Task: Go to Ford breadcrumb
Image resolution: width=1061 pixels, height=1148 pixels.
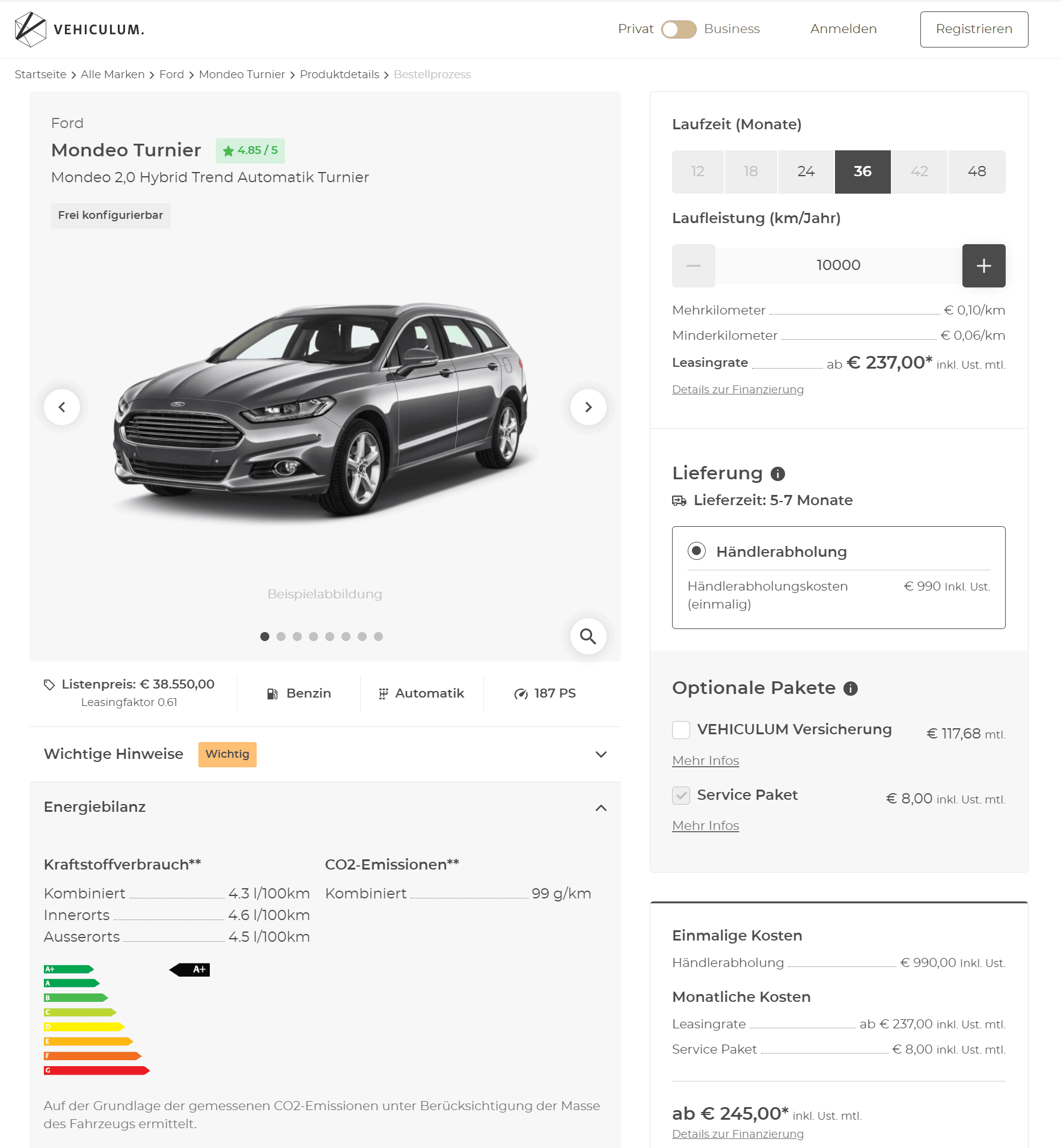Action: pyautogui.click(x=171, y=75)
